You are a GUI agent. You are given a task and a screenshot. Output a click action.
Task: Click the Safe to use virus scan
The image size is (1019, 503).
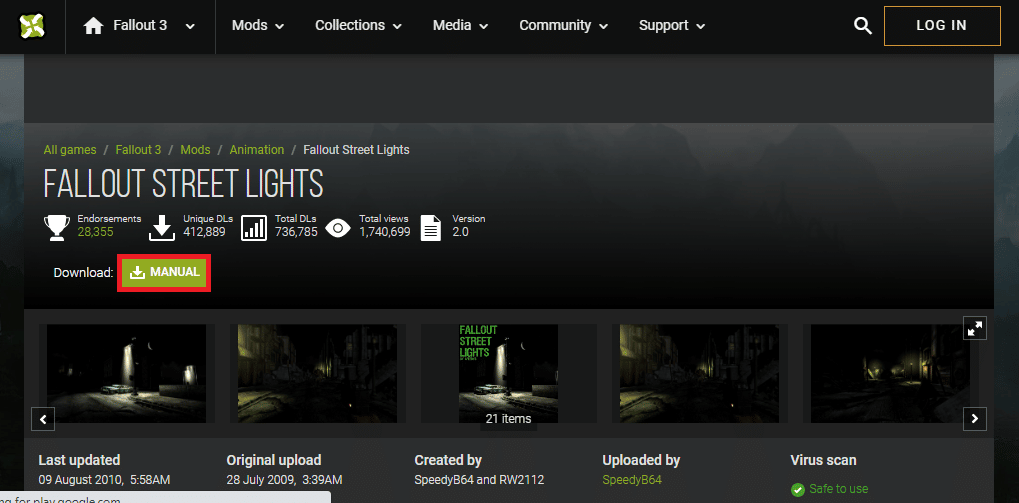pos(830,489)
